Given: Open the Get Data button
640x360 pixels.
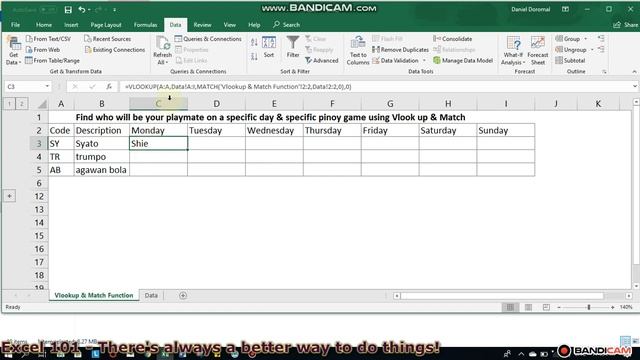Looking at the screenshot, I should [x=13, y=51].
